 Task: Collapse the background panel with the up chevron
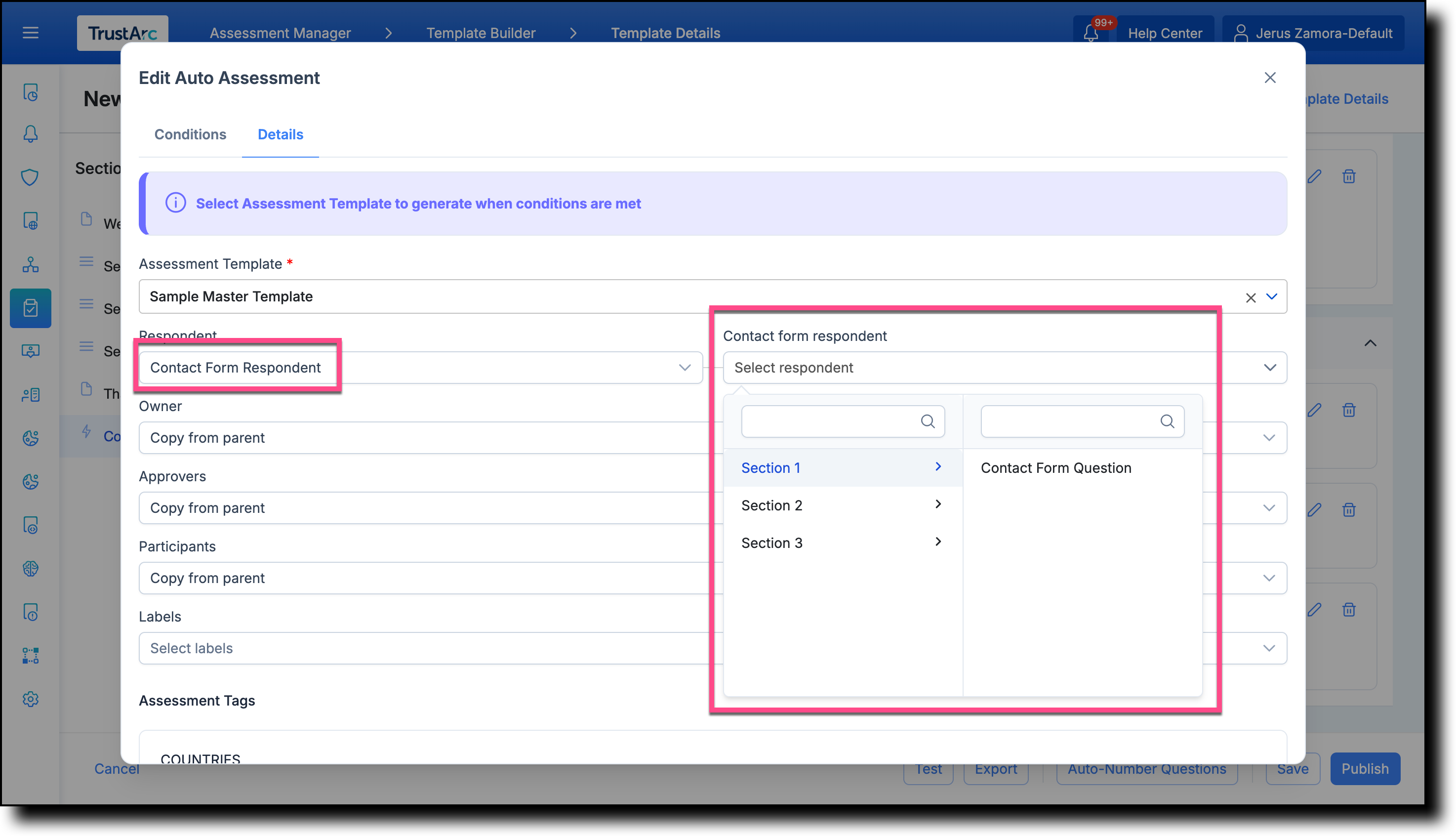tap(1370, 343)
